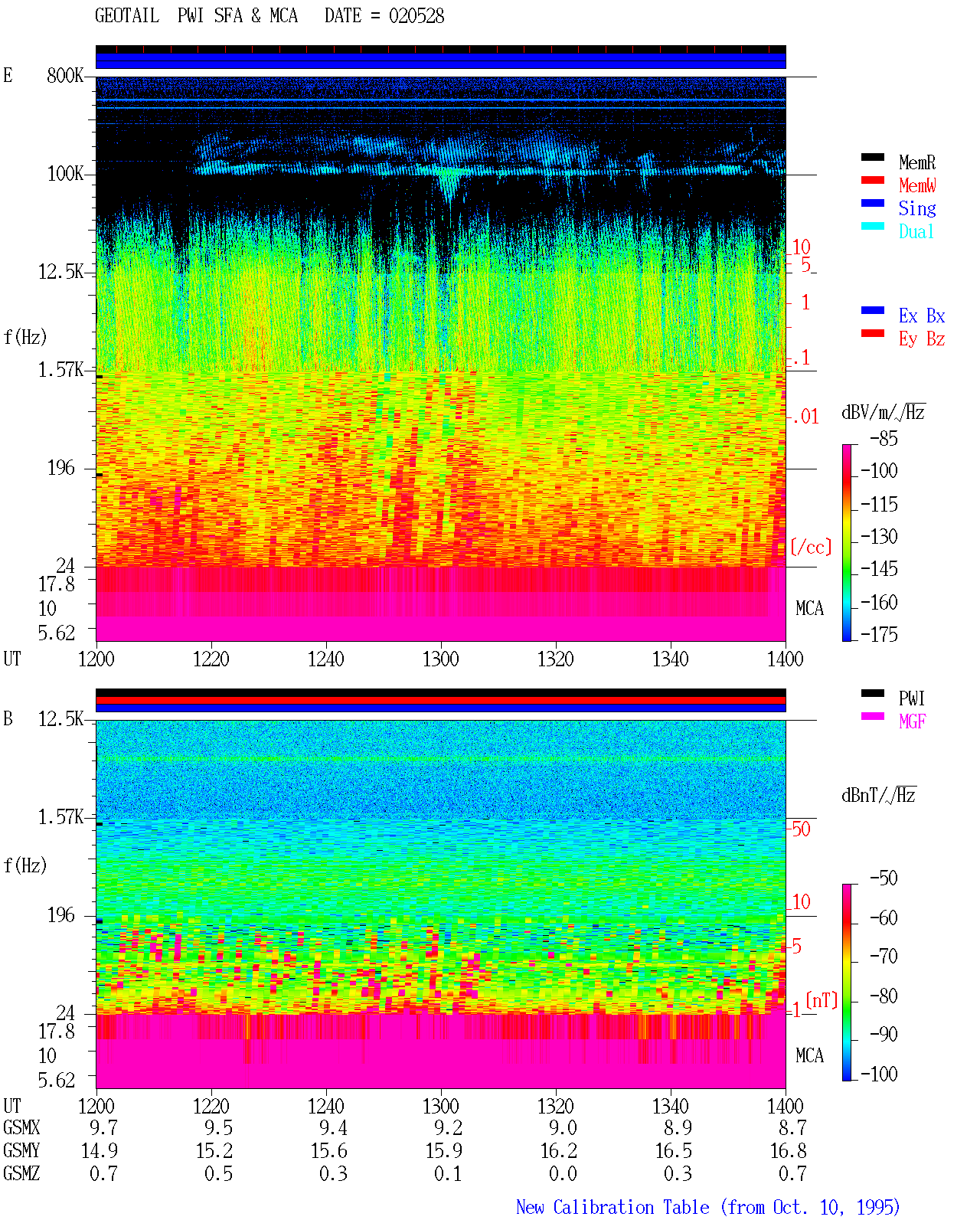Click the red MemW legend swatch
The height and width of the screenshot is (1220, 980).
[x=873, y=180]
